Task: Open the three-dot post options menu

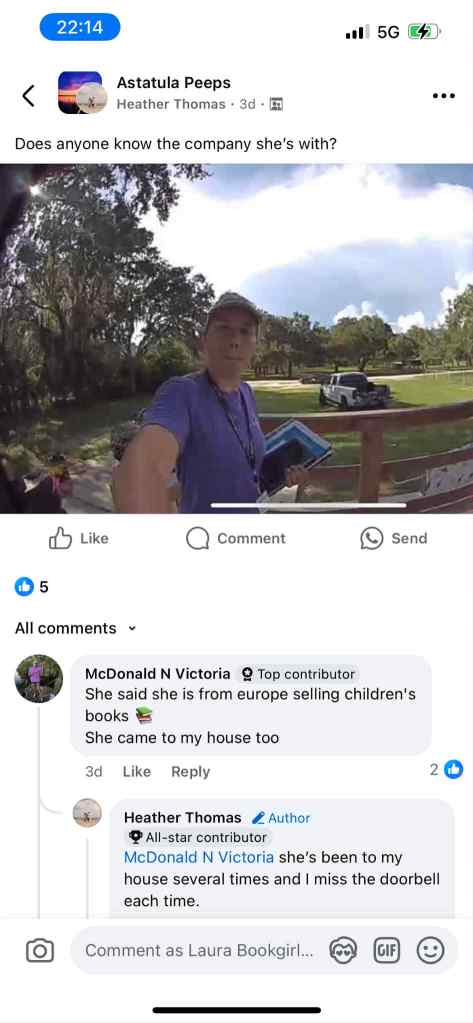Action: click(x=444, y=96)
